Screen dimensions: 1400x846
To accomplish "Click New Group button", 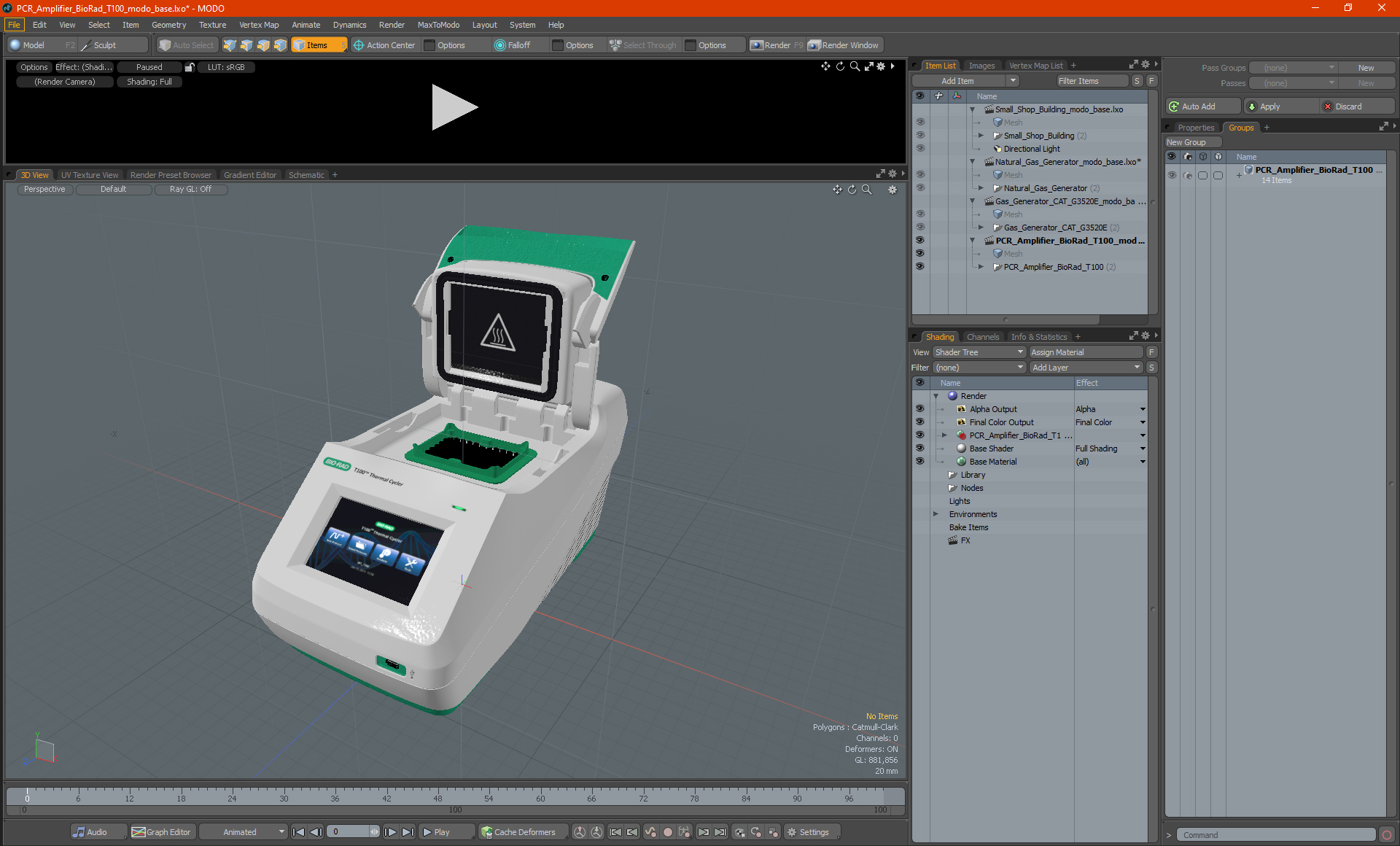I will coord(1192,142).
